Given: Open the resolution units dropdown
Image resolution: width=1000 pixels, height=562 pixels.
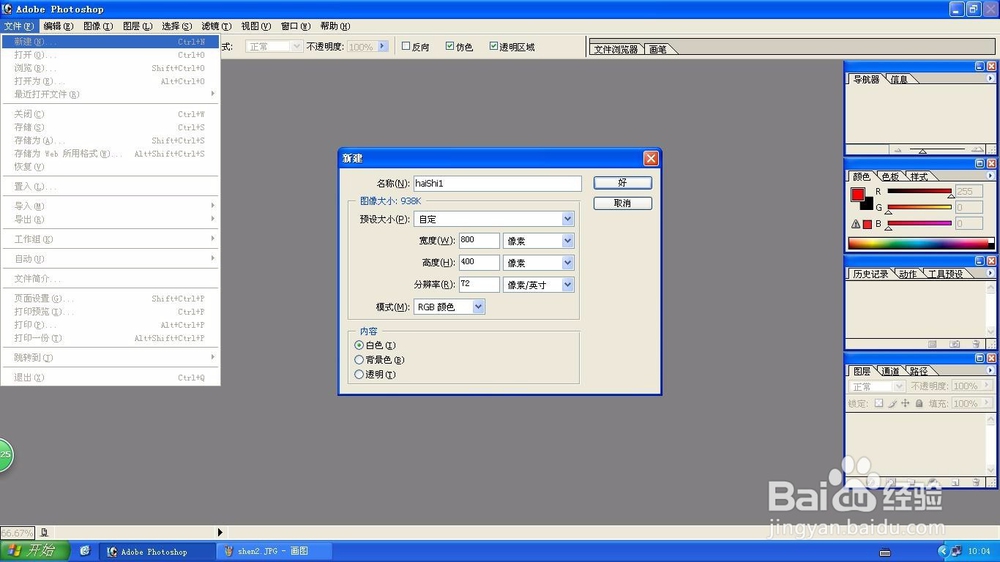Looking at the screenshot, I should pyautogui.click(x=567, y=285).
